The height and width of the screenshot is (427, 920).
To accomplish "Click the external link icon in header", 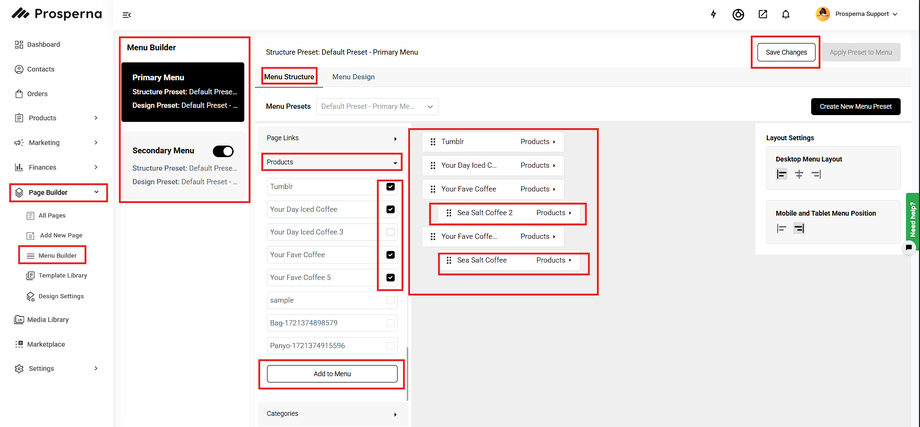I will click(763, 15).
